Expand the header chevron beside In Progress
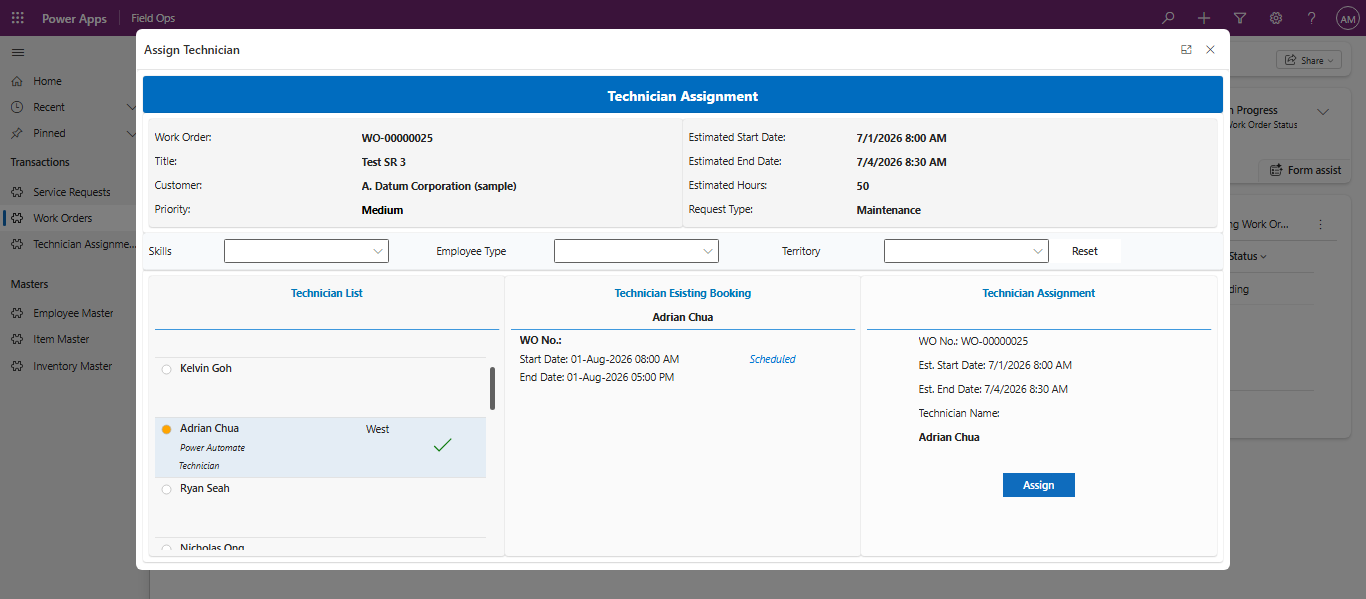The width and height of the screenshot is (1366, 599). coord(1323,112)
